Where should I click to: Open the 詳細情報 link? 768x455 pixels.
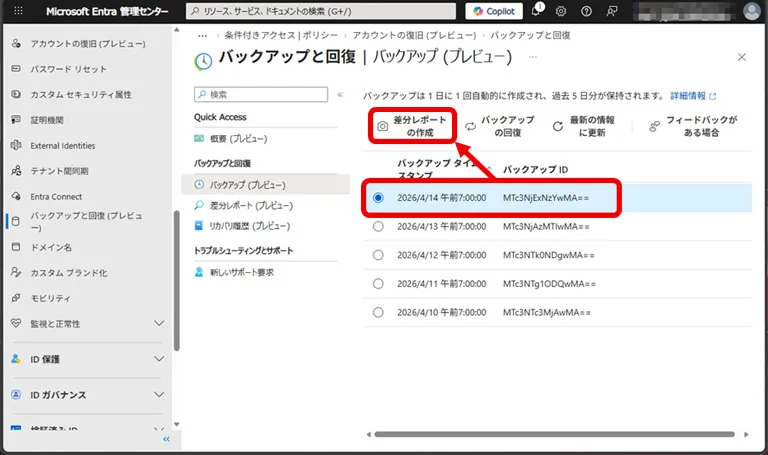pos(693,96)
